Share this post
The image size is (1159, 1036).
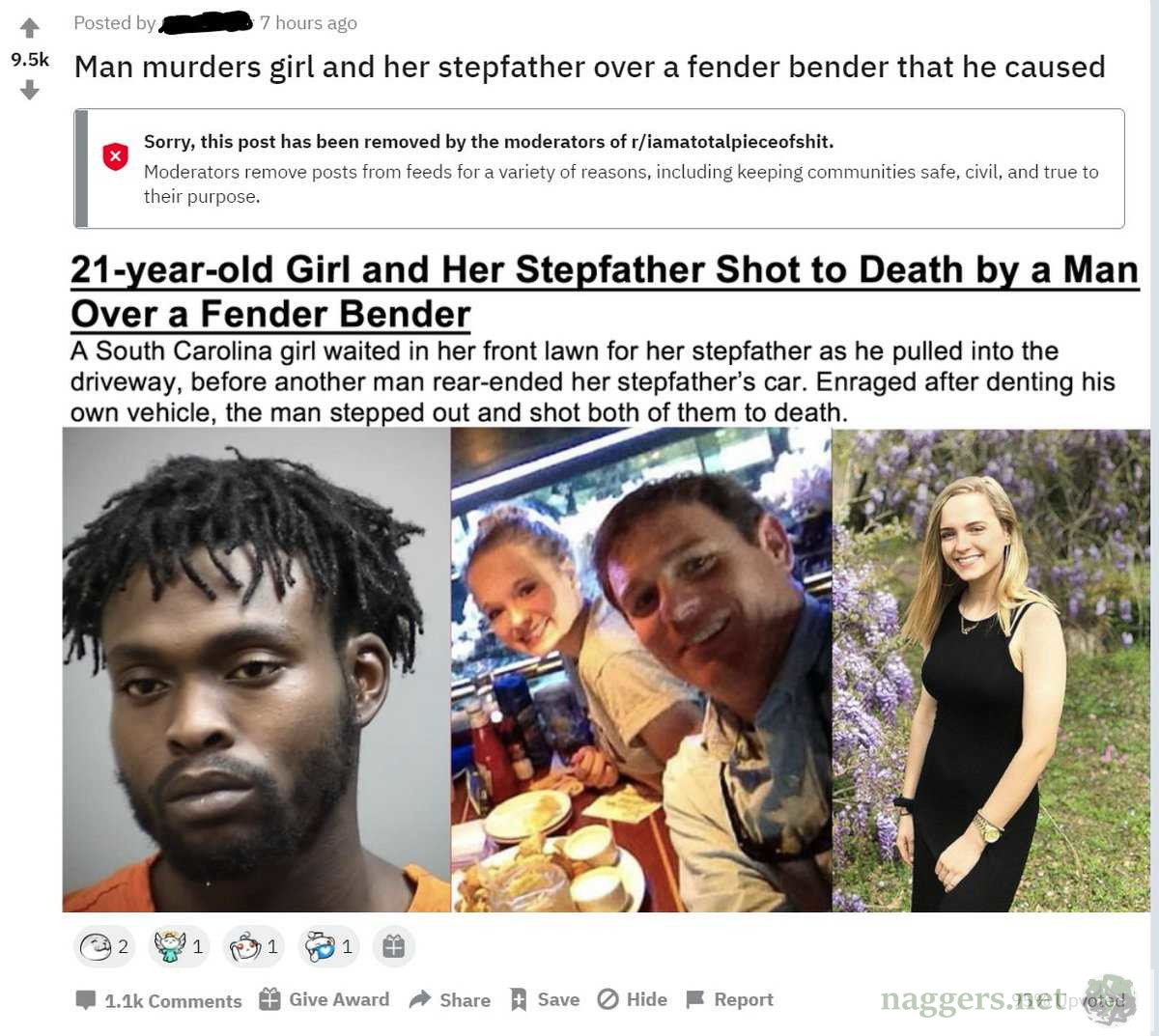pos(450,999)
